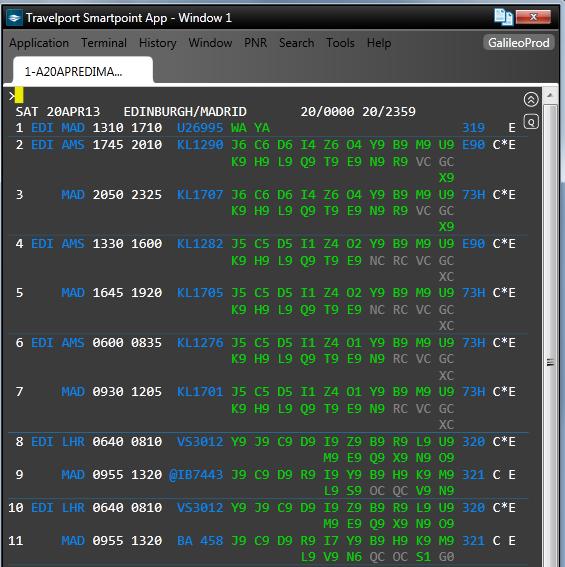Click flight number BA 458
This screenshot has width=565, height=567.
point(200,541)
